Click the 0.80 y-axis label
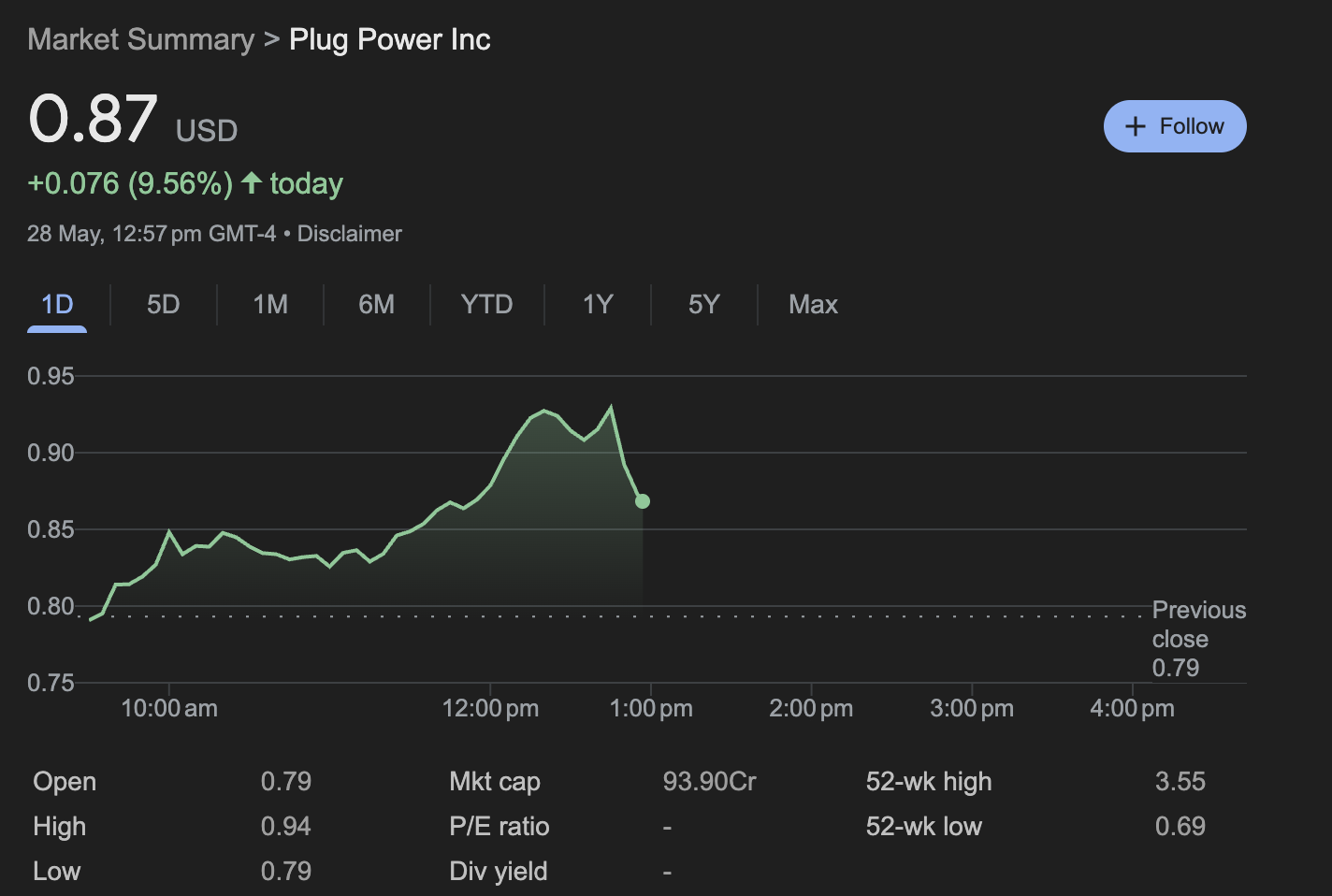The height and width of the screenshot is (896, 1332). tap(51, 606)
